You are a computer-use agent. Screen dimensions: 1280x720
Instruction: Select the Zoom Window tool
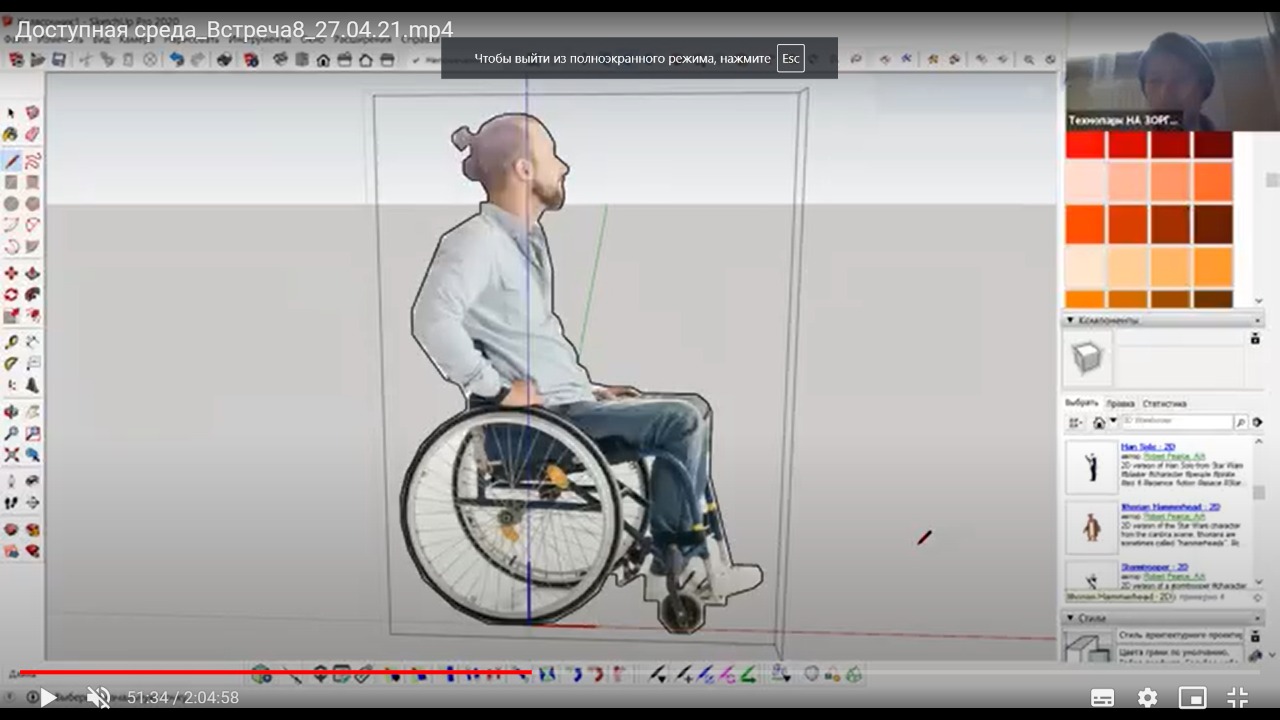click(x=32, y=431)
